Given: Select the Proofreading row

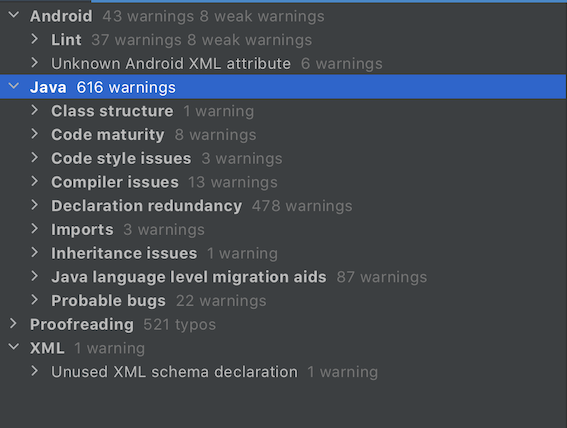Looking at the screenshot, I should (284, 325).
